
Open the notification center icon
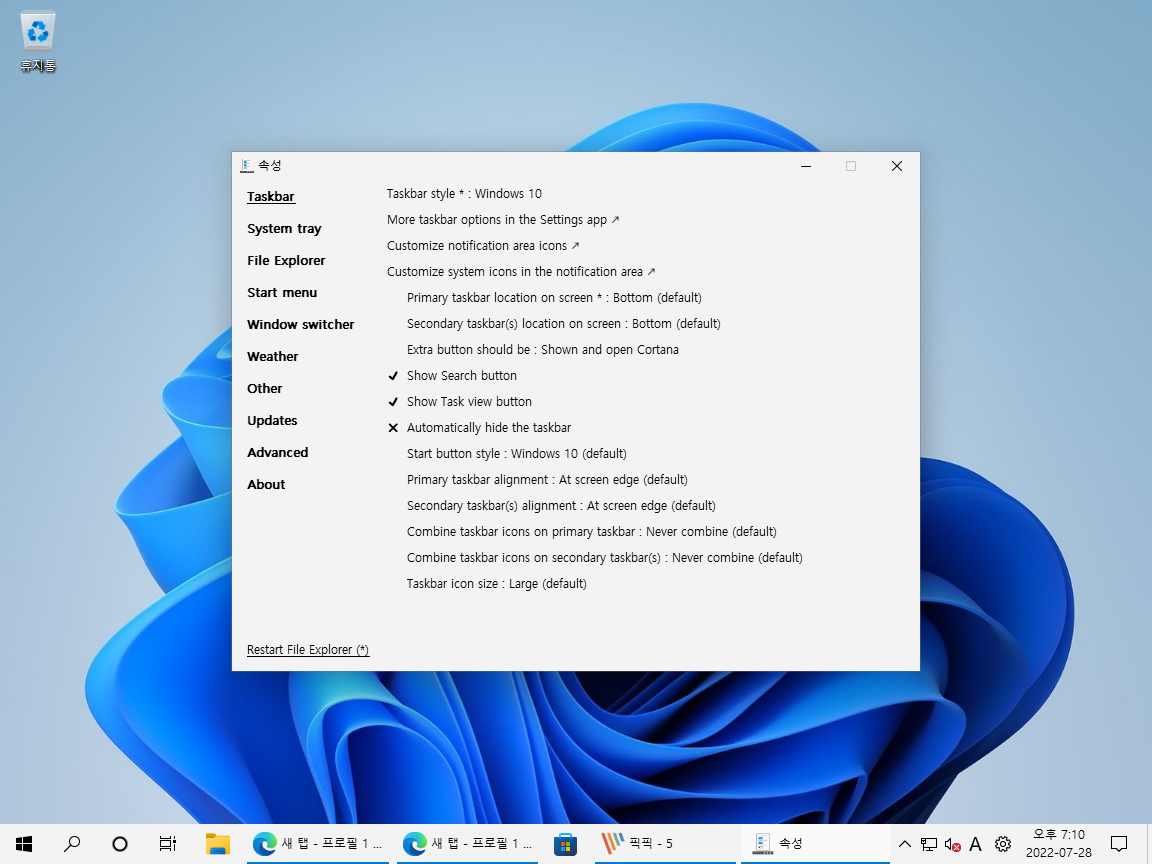1119,844
